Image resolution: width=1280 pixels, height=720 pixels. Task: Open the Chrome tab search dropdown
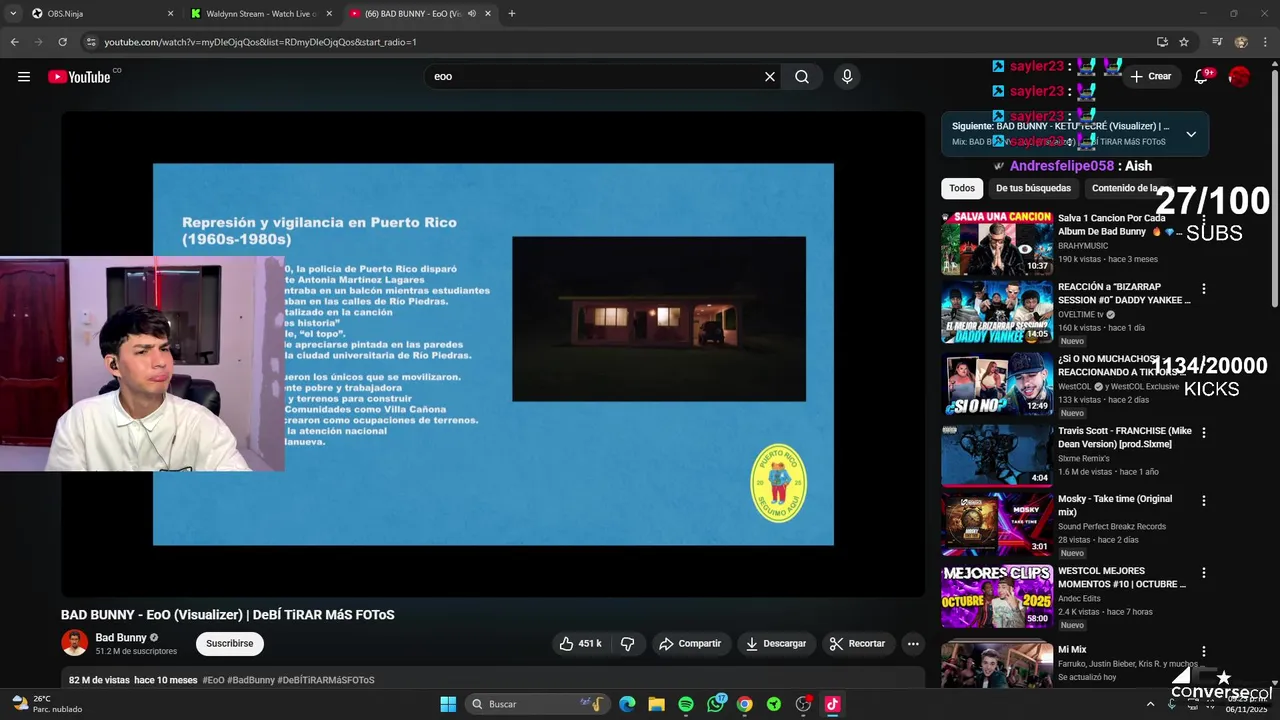(x=13, y=14)
